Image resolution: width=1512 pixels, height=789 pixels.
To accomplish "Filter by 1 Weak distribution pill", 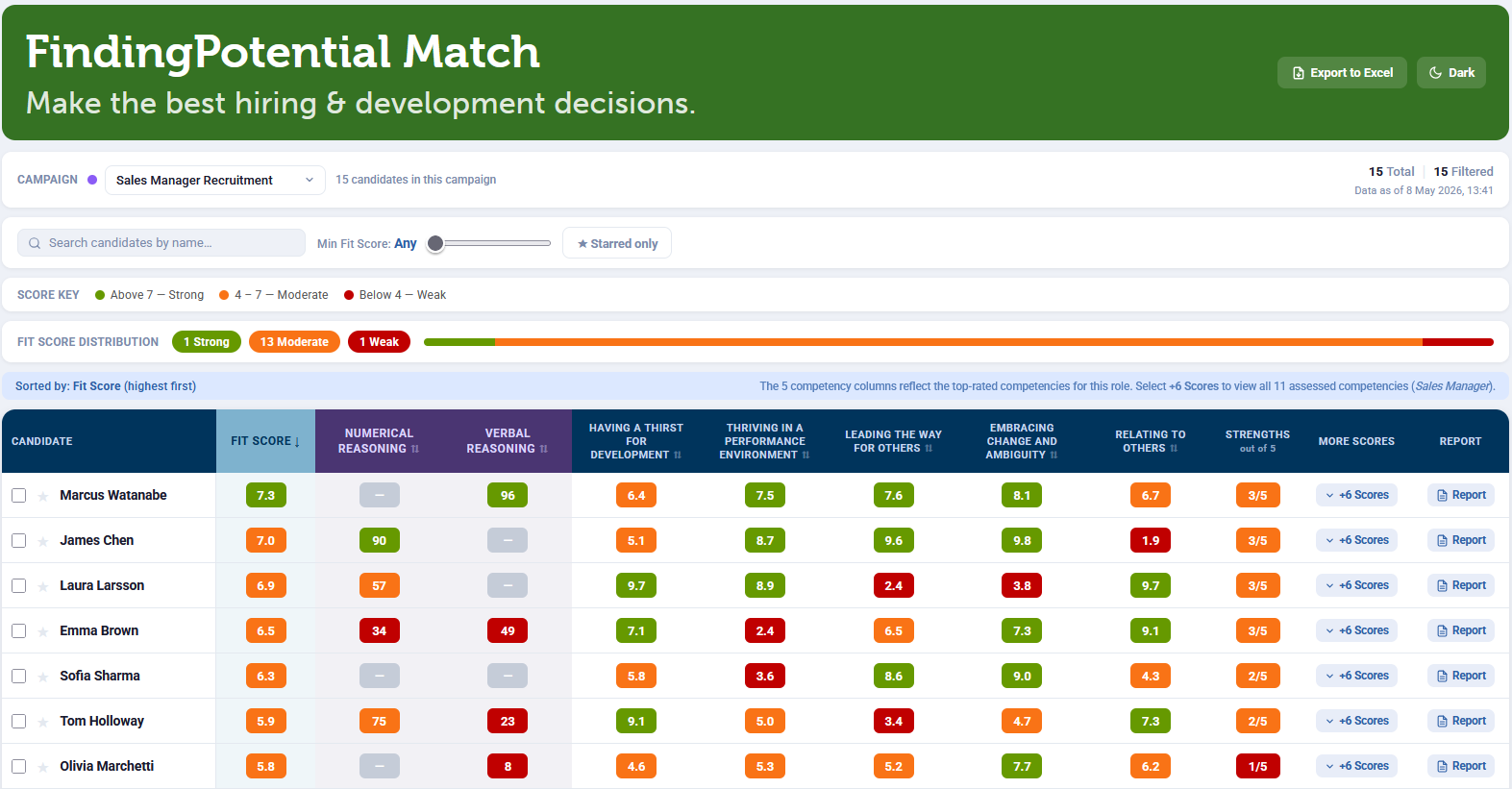I will point(379,342).
